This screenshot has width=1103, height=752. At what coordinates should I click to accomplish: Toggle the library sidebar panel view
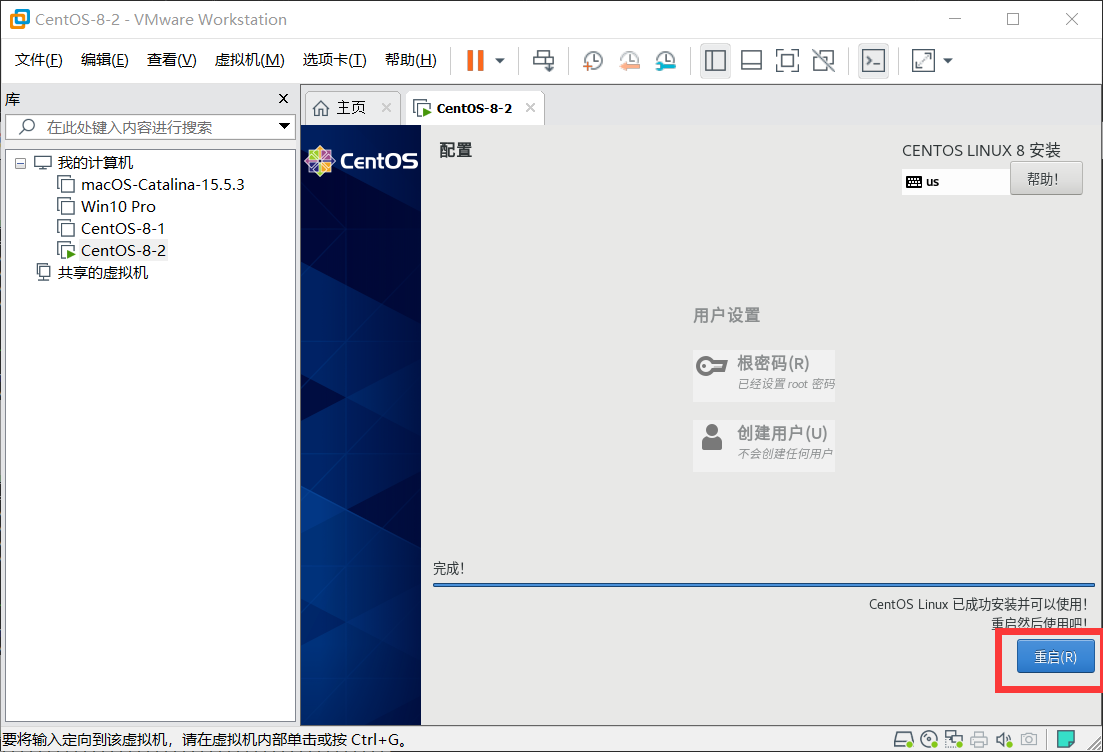(x=715, y=61)
